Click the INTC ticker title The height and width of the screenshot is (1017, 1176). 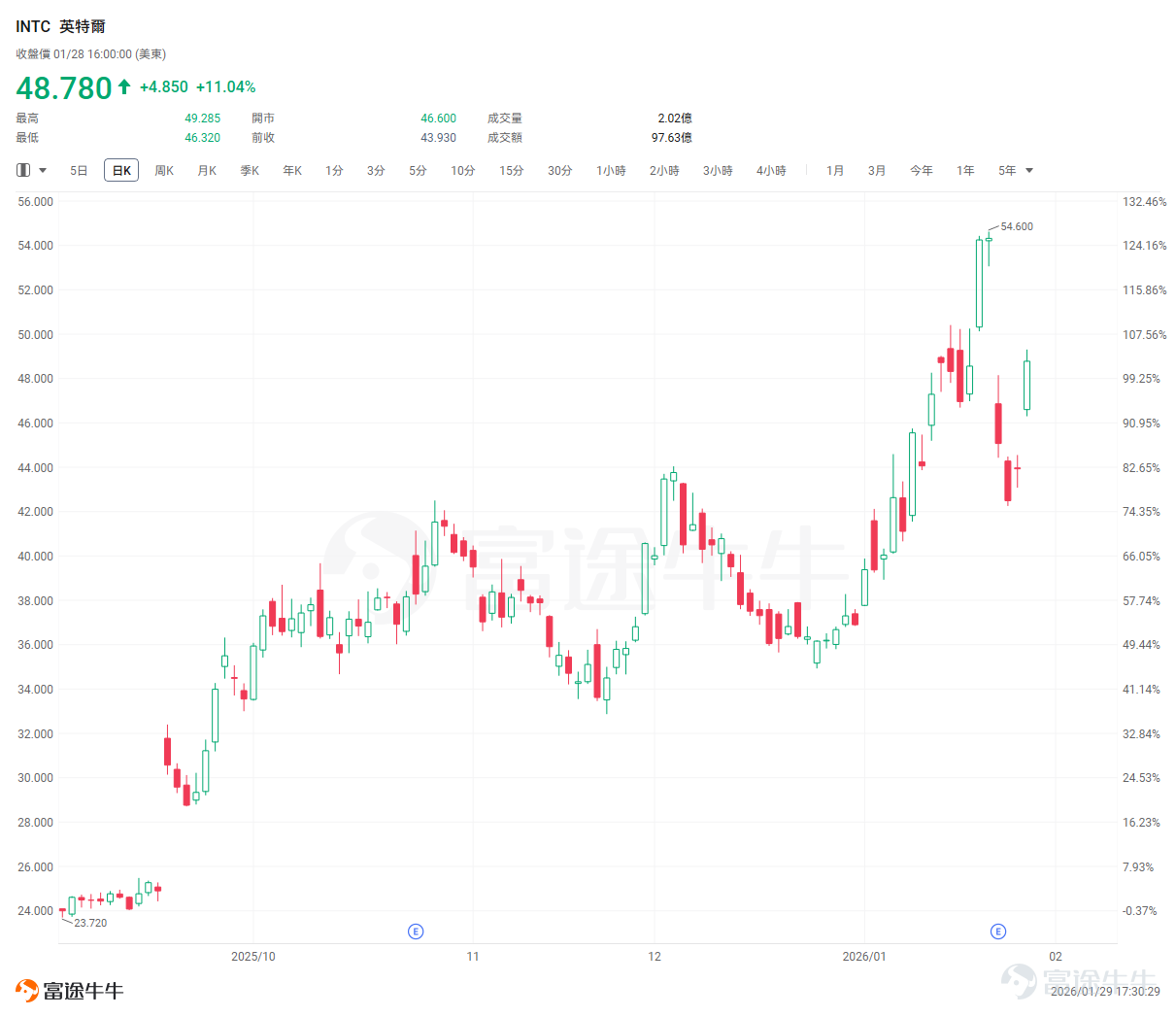(x=33, y=26)
